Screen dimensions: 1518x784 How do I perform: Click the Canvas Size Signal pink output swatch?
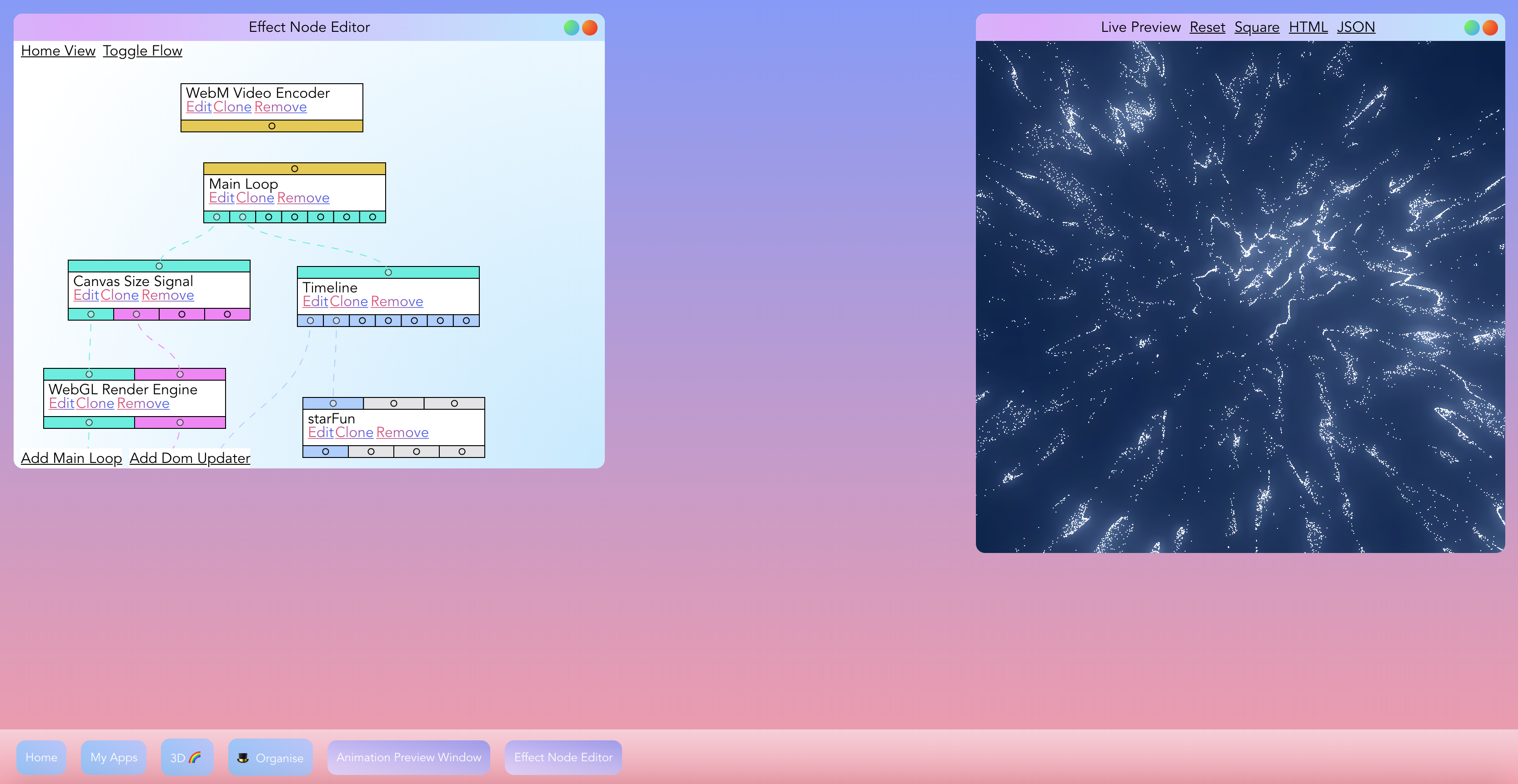tap(136, 314)
